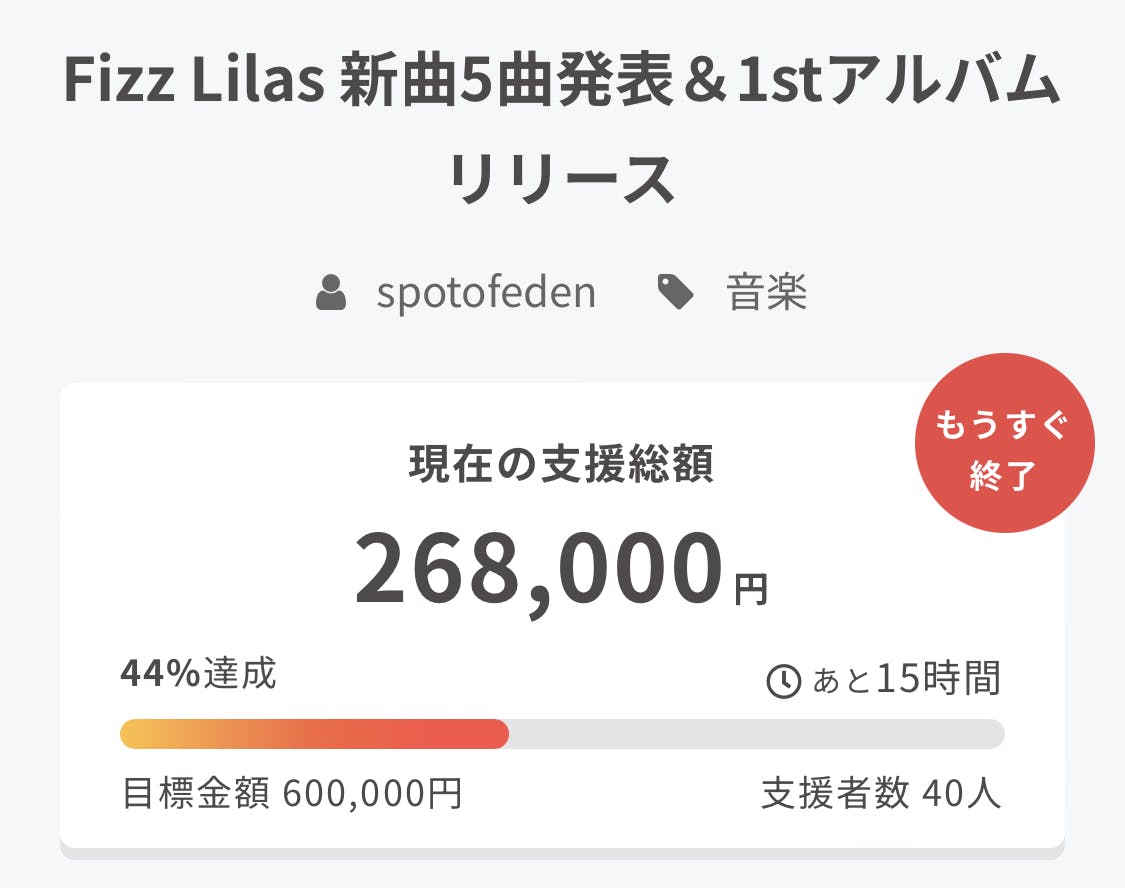The image size is (1125, 888).
Task: Click the person icon beside spotofeden
Action: pyautogui.click(x=331, y=294)
